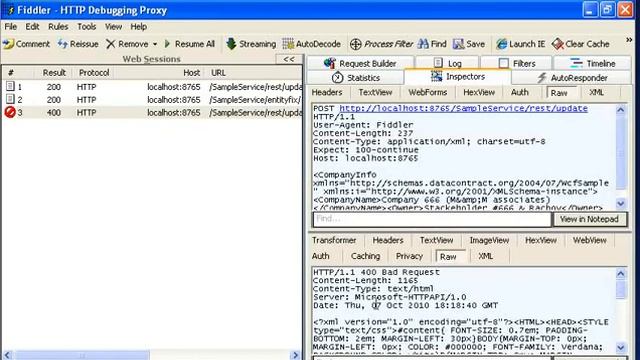The image size is (640, 360).
Task: Expand the toolbar overflow chevron
Action: tap(629, 40)
